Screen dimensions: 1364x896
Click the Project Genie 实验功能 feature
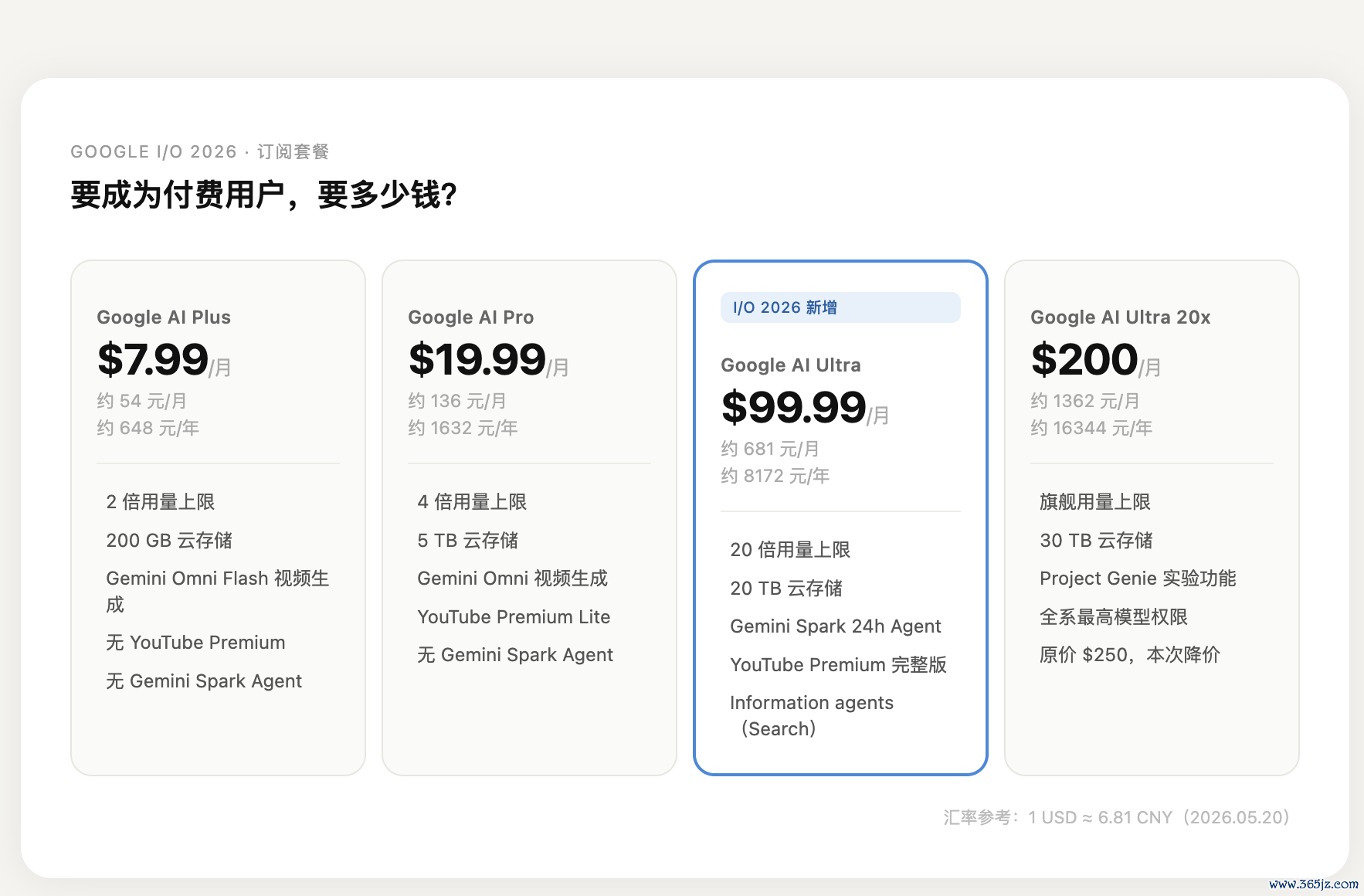click(x=1138, y=579)
